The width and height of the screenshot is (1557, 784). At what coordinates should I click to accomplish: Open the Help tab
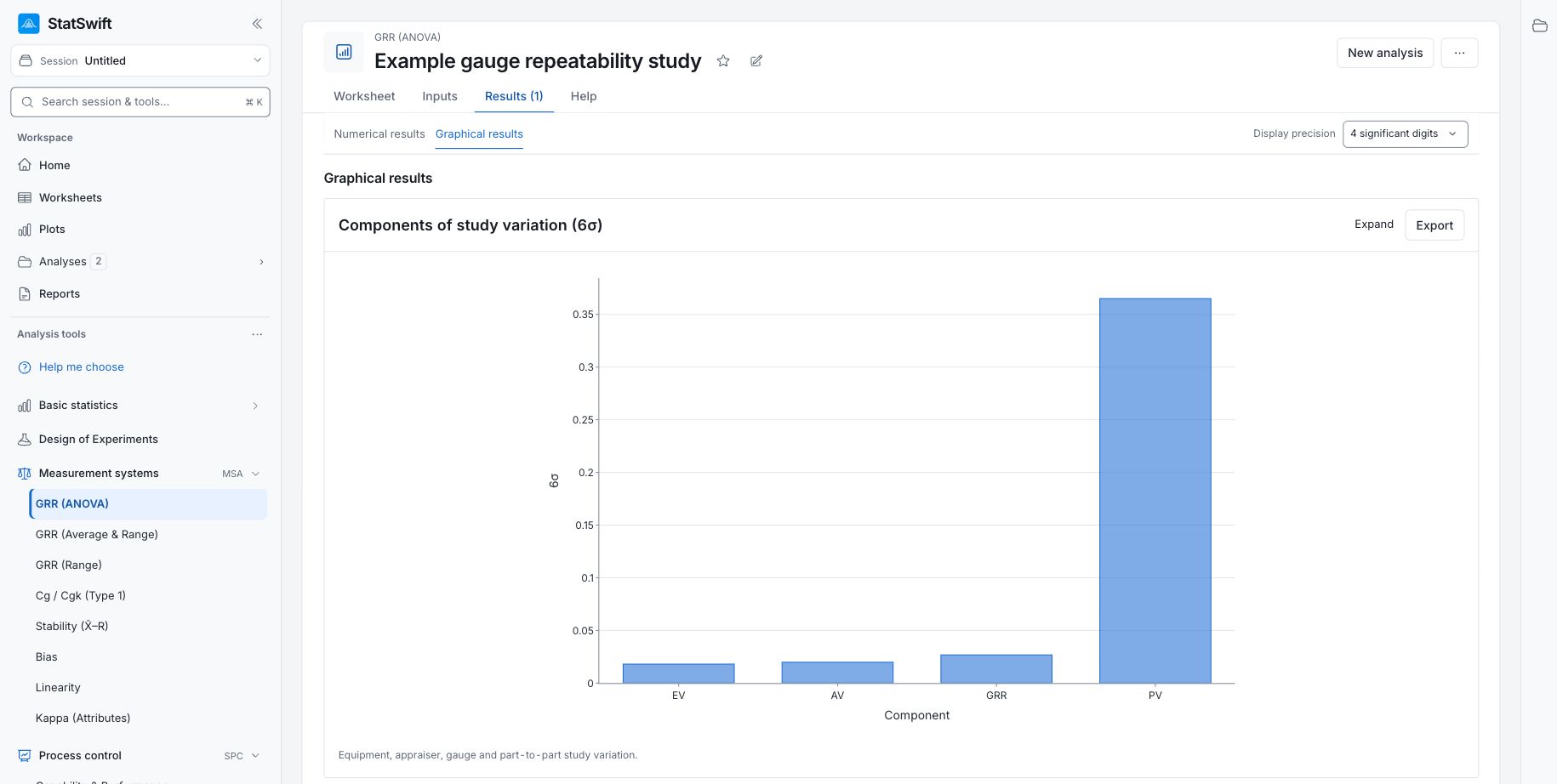[584, 96]
